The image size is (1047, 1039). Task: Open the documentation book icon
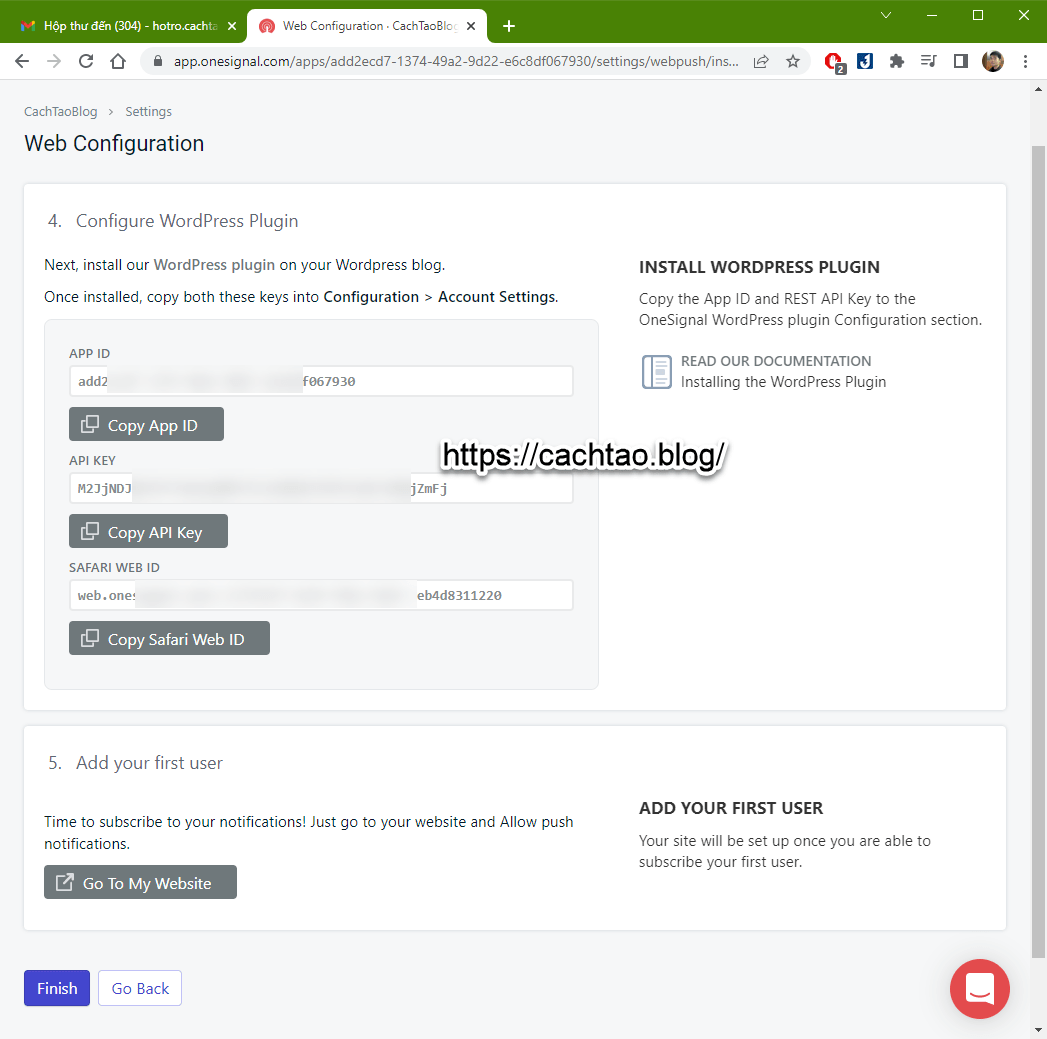pos(656,371)
